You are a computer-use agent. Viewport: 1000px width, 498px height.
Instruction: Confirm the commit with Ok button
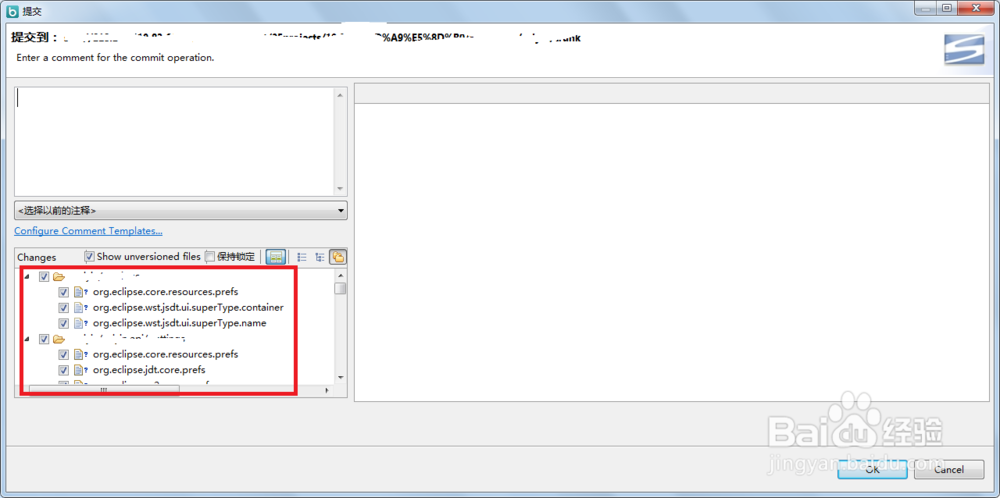coord(873,469)
